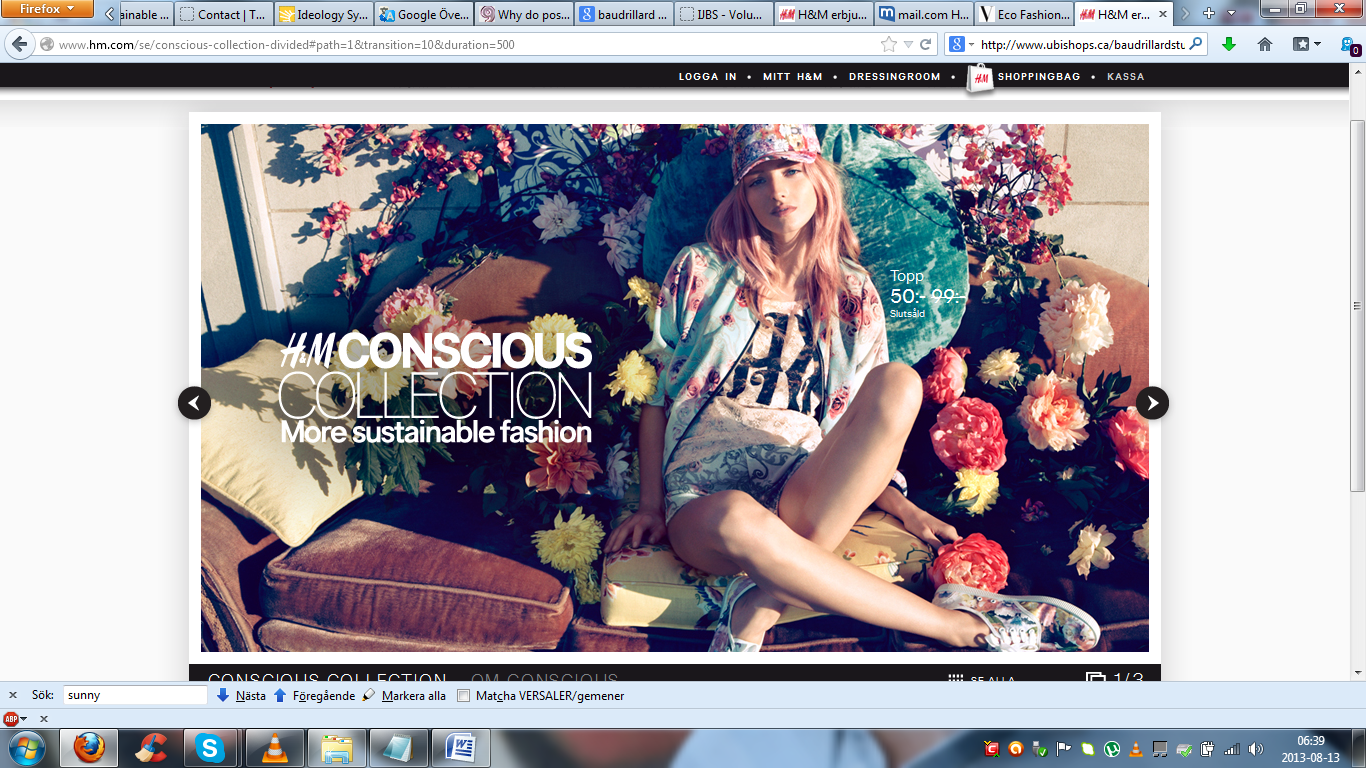Open the Firefox application menu dropdown
The width and height of the screenshot is (1366, 768).
point(47,9)
